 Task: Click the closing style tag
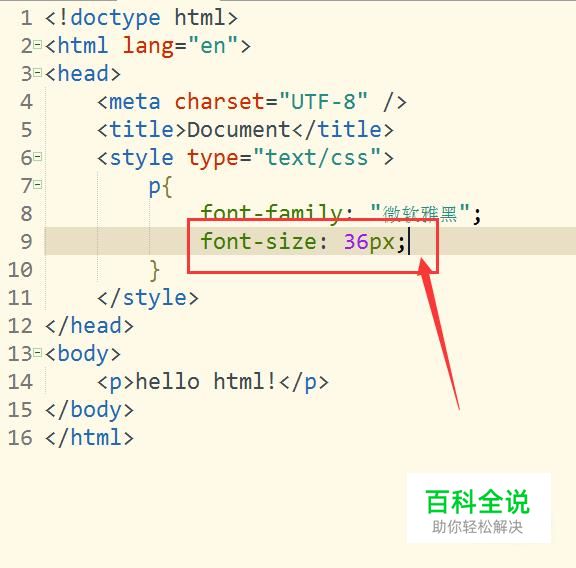(x=148, y=298)
